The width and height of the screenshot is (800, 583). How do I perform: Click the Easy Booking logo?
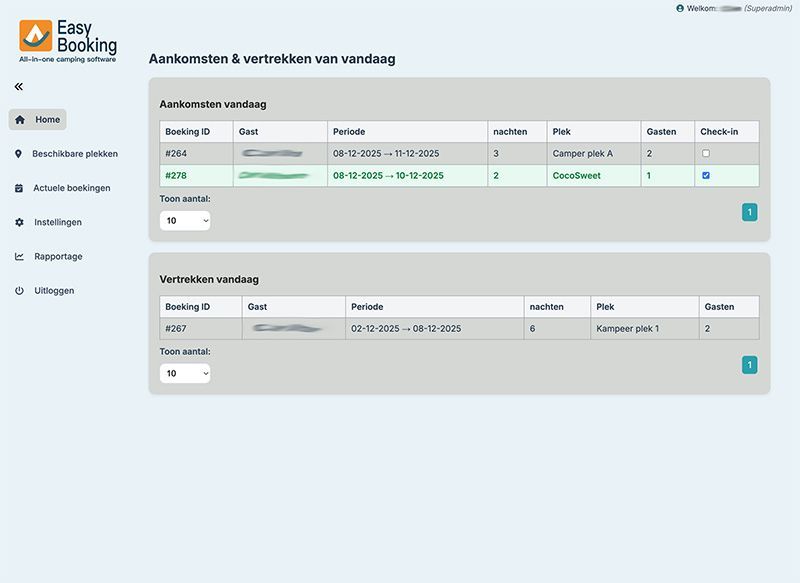(67, 40)
